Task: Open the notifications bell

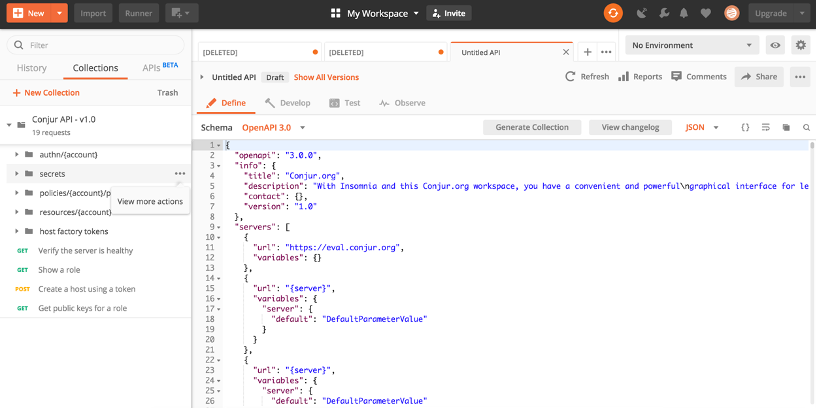Action: [x=685, y=13]
